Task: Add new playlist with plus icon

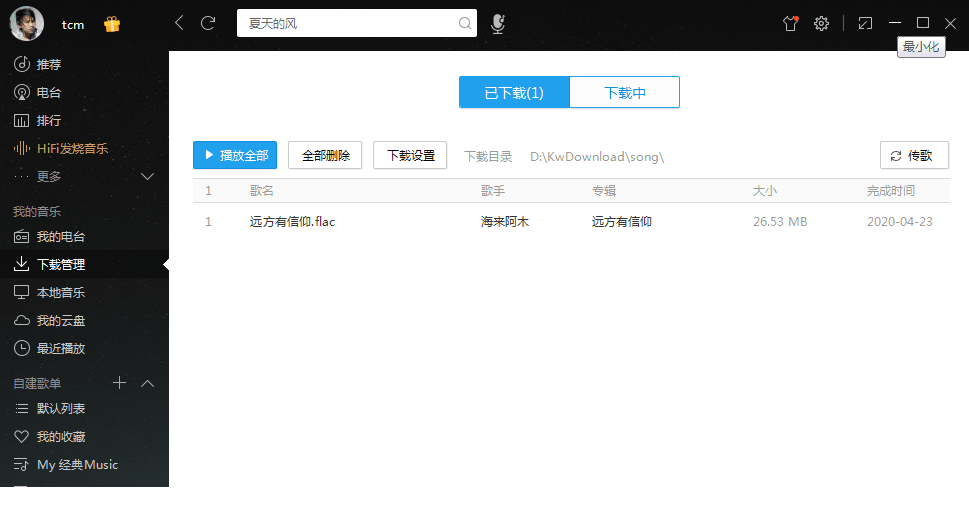Action: [x=119, y=383]
